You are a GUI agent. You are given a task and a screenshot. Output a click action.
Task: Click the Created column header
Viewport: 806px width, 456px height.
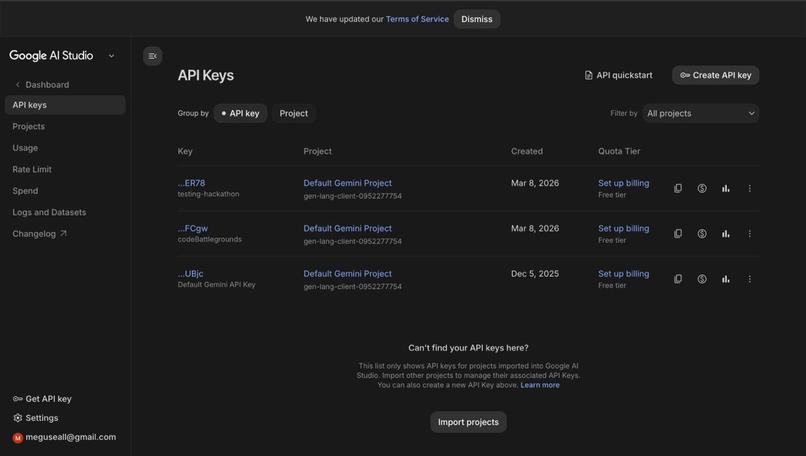tap(527, 151)
